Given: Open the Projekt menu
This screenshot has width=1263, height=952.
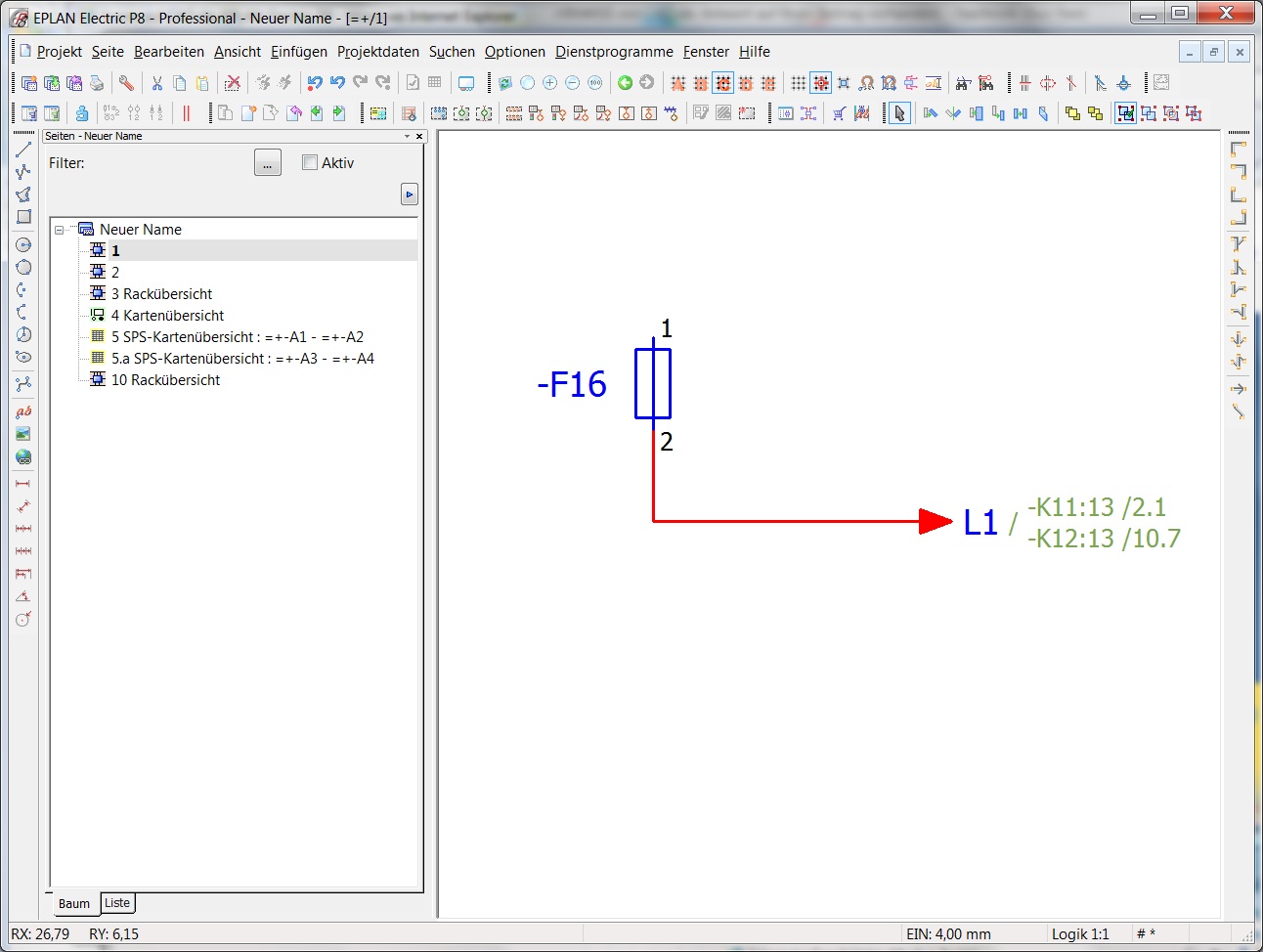Looking at the screenshot, I should click(x=59, y=52).
